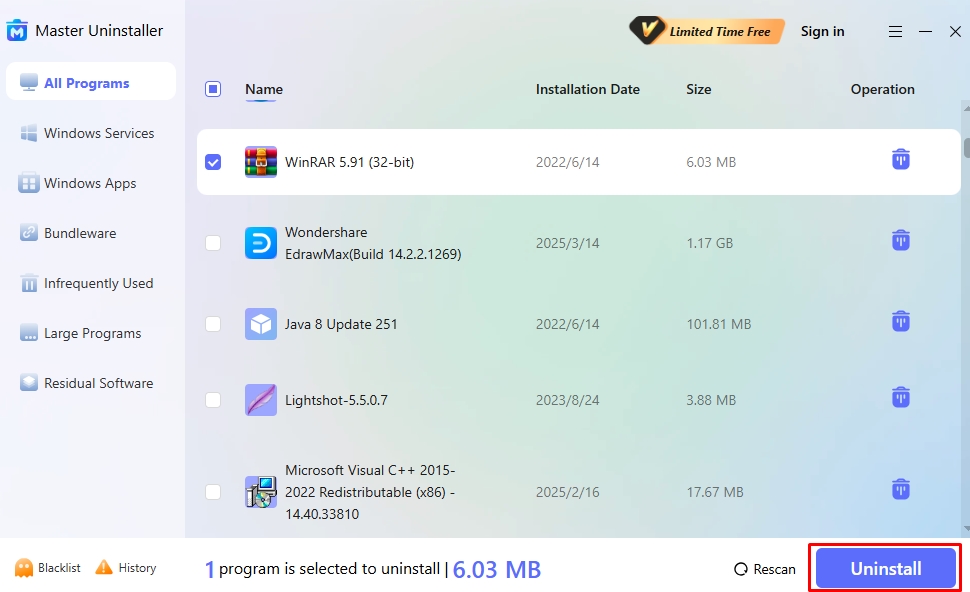
Task: Click 'Wondershare EdrawMax(Build 14.2.2.1269)' name text
Action: click(373, 243)
